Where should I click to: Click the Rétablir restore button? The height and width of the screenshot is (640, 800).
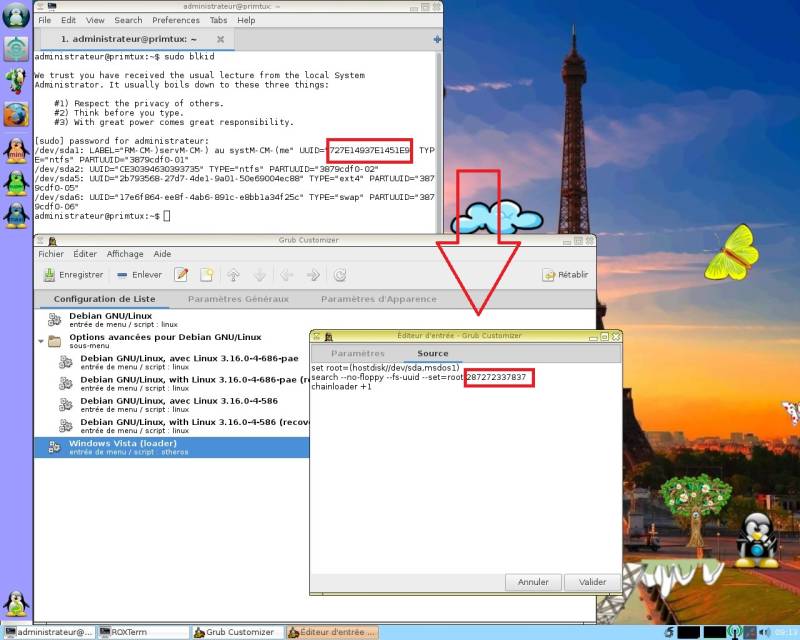tap(565, 275)
